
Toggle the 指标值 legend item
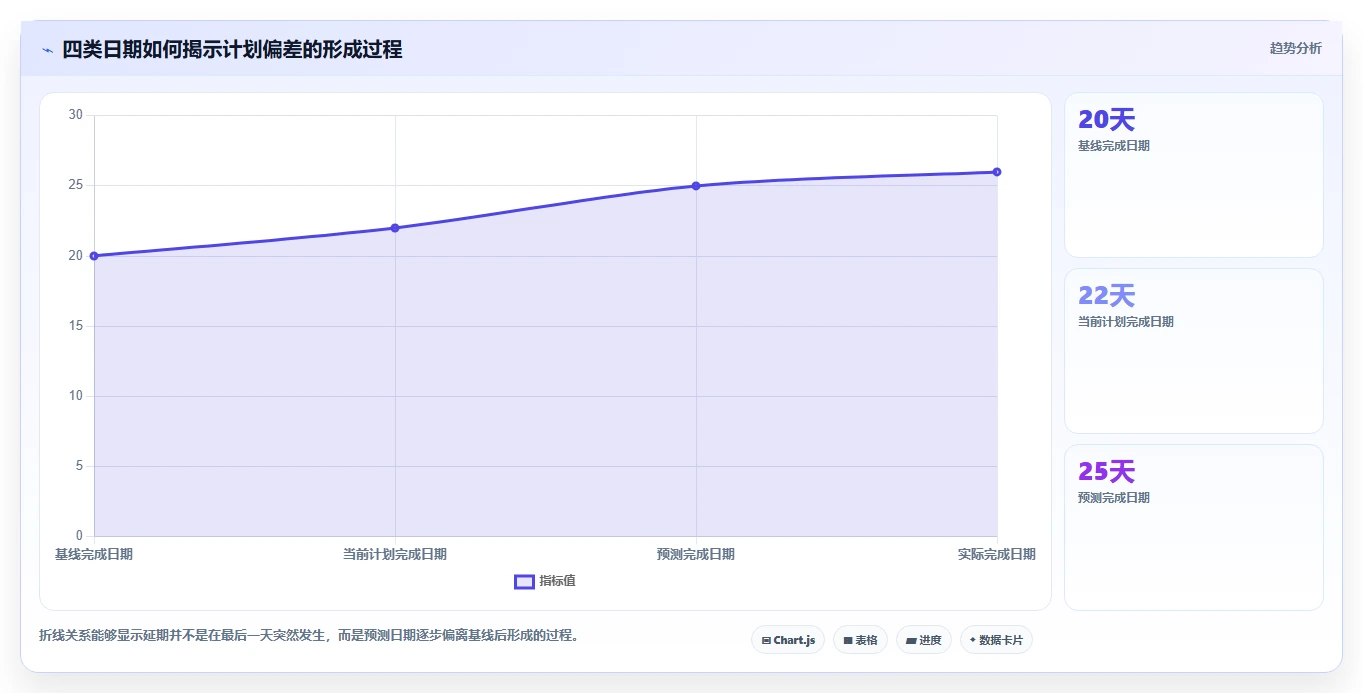(x=545, y=581)
